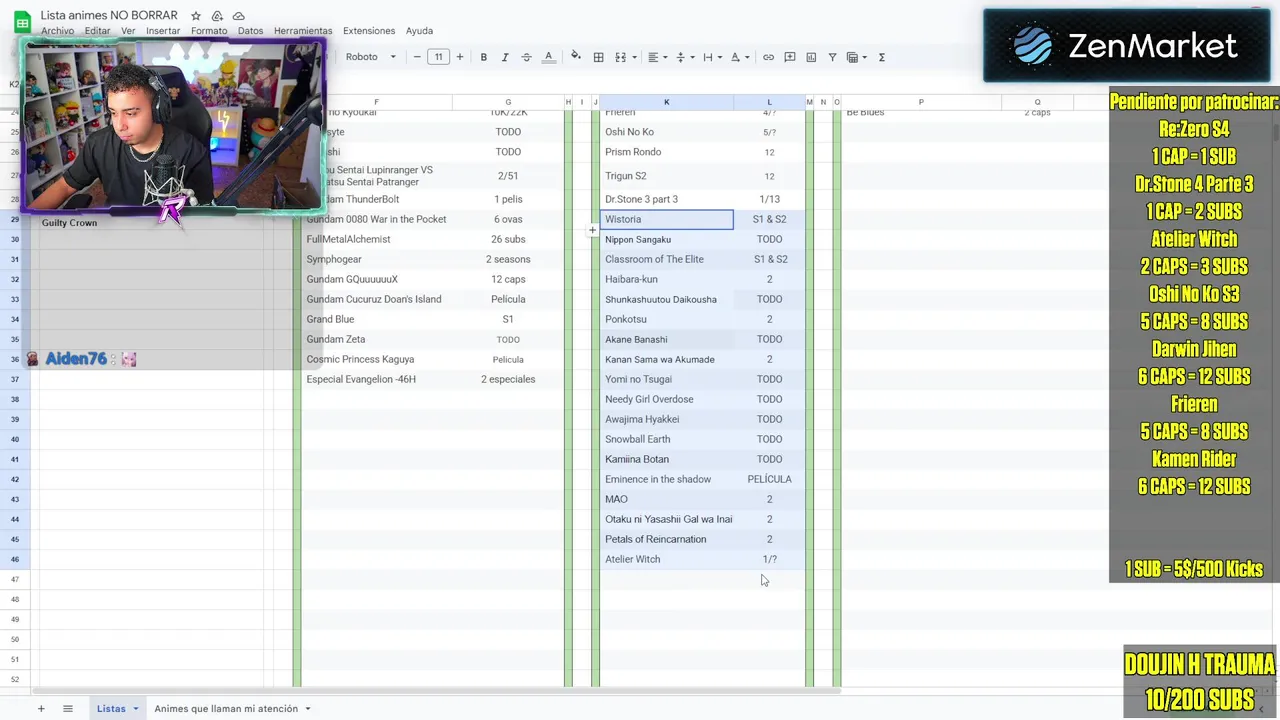
Task: Select row 37 header
Action: [x=15, y=379]
